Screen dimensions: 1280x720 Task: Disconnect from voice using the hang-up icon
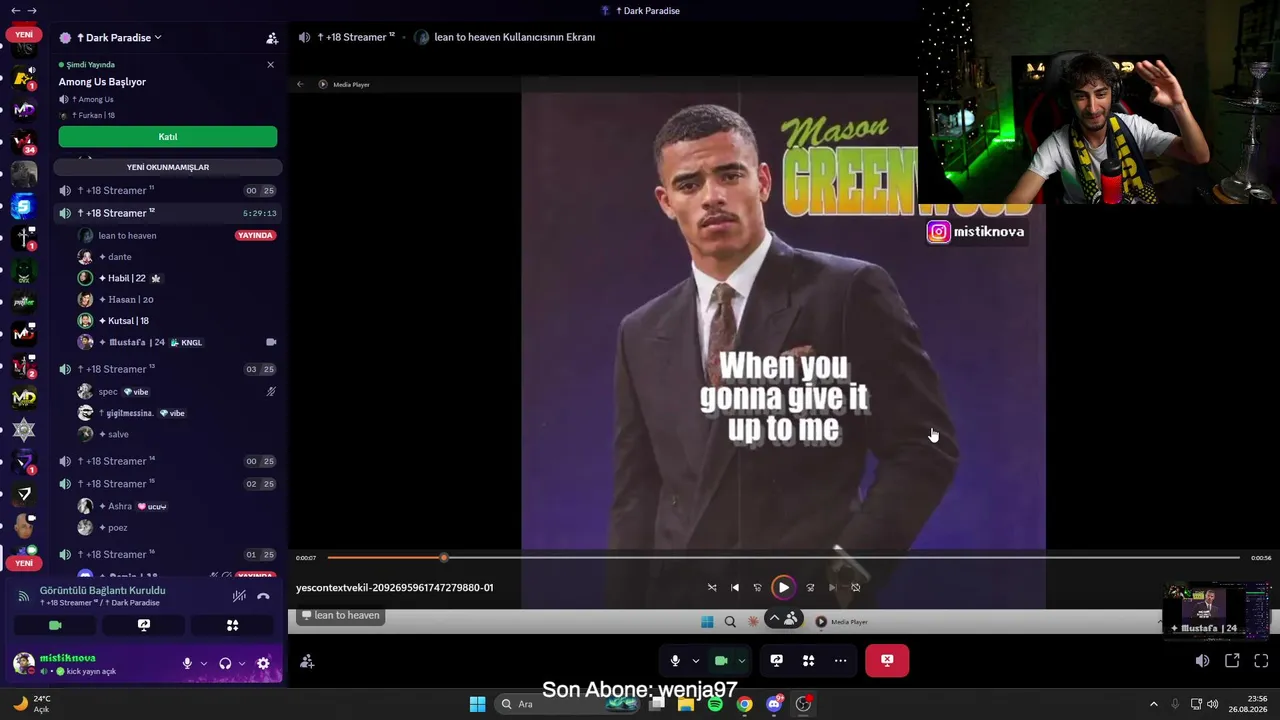pyautogui.click(x=263, y=596)
